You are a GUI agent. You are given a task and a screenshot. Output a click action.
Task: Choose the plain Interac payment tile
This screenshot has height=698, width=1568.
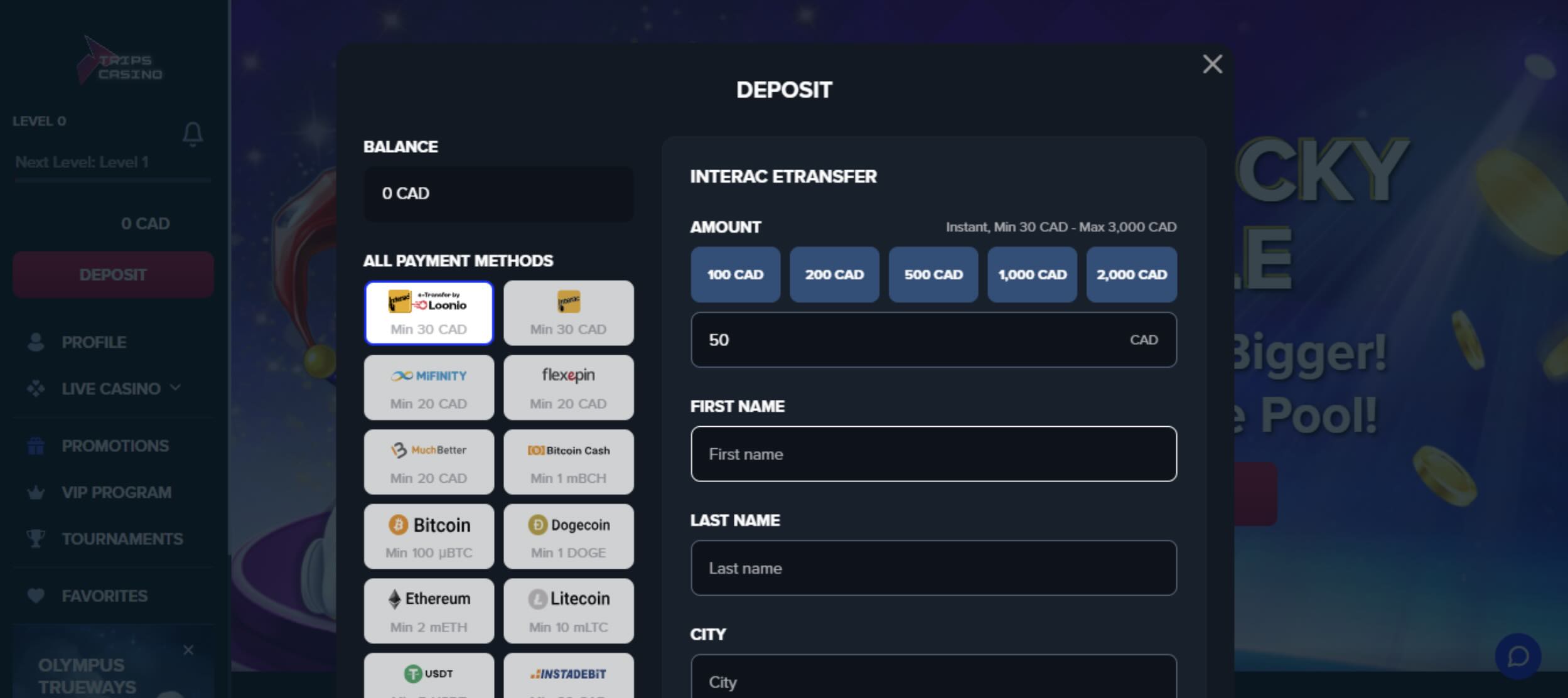coord(568,313)
